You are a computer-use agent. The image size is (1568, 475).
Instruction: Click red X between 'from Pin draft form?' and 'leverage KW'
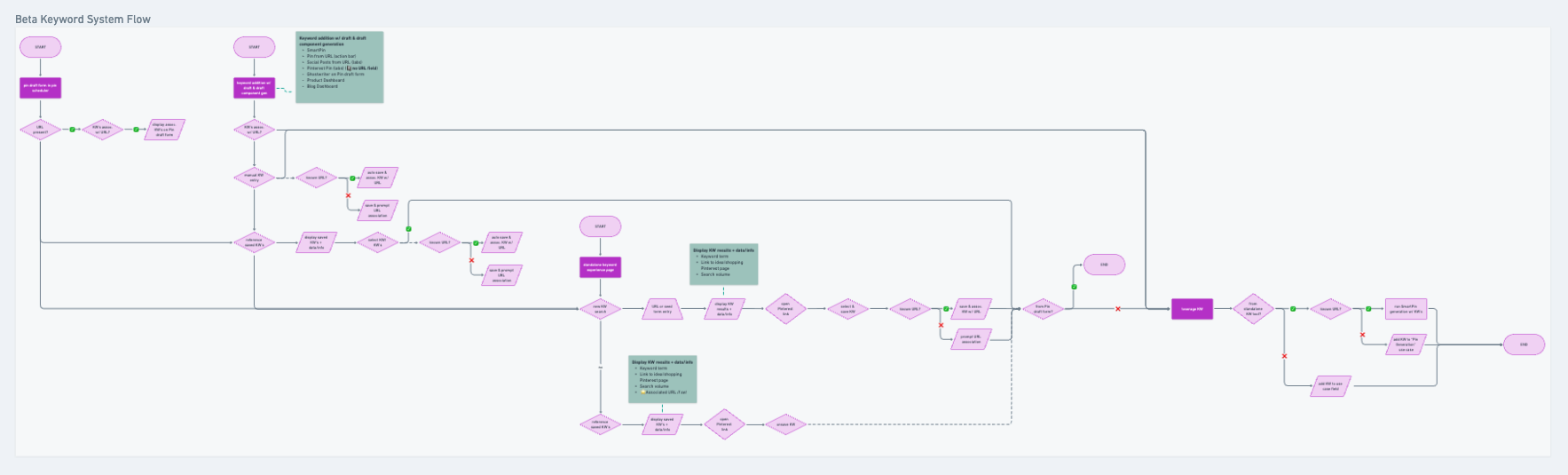[x=1118, y=309]
